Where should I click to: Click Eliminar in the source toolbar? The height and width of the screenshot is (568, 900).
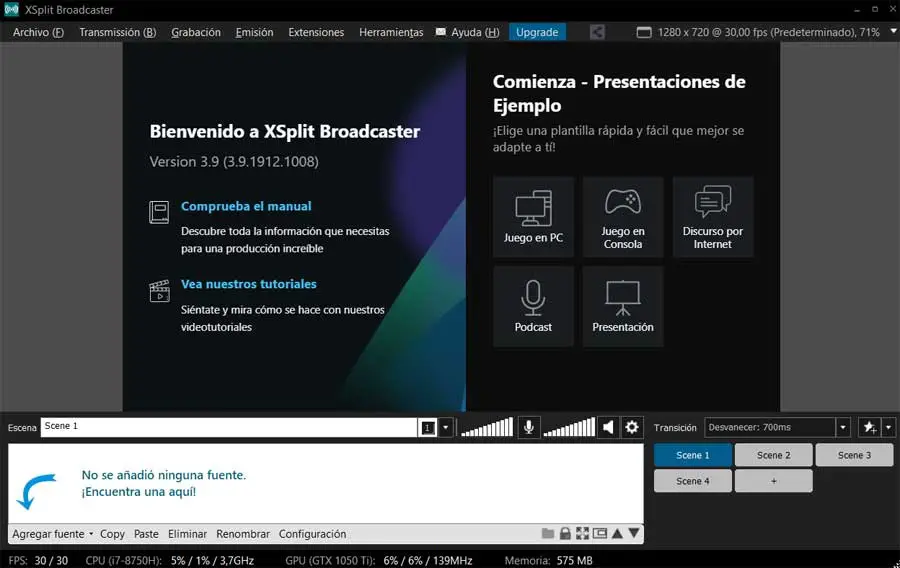point(187,534)
